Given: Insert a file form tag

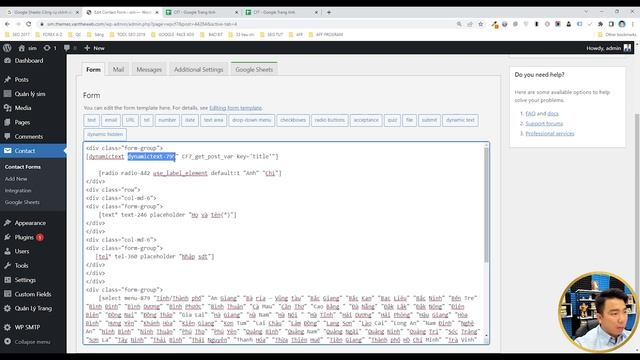Looking at the screenshot, I should (409, 120).
